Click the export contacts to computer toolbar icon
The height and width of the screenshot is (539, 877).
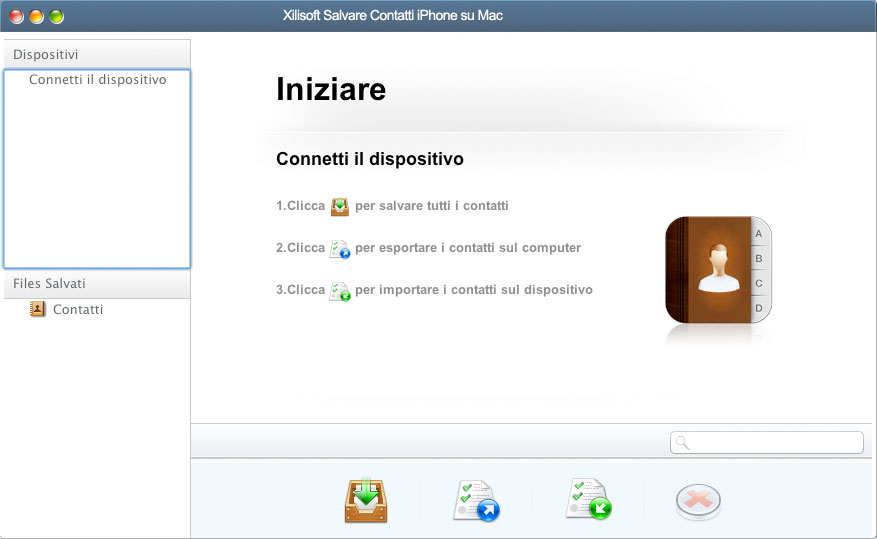(x=477, y=500)
